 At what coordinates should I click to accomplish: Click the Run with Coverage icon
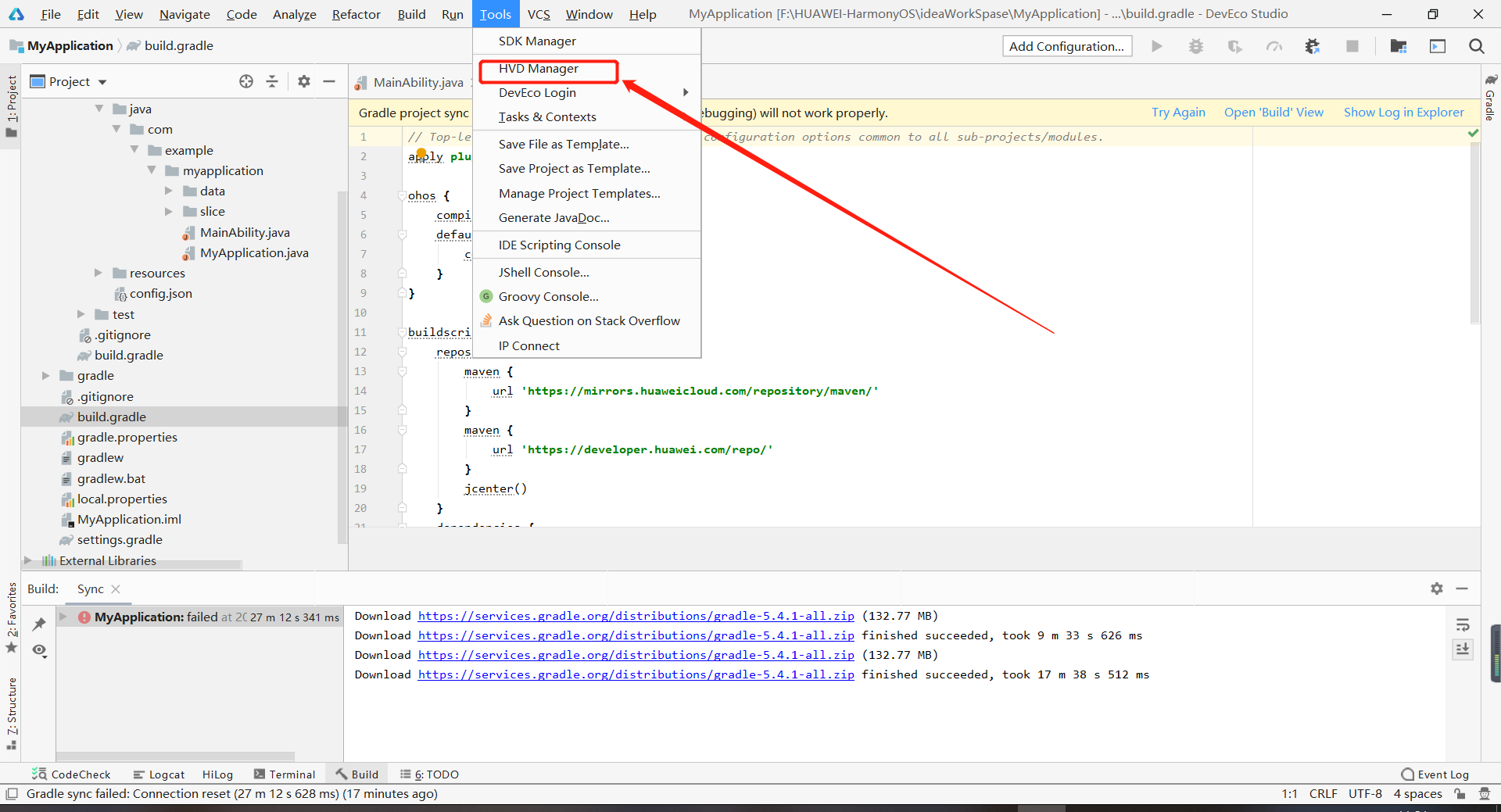[1235, 46]
